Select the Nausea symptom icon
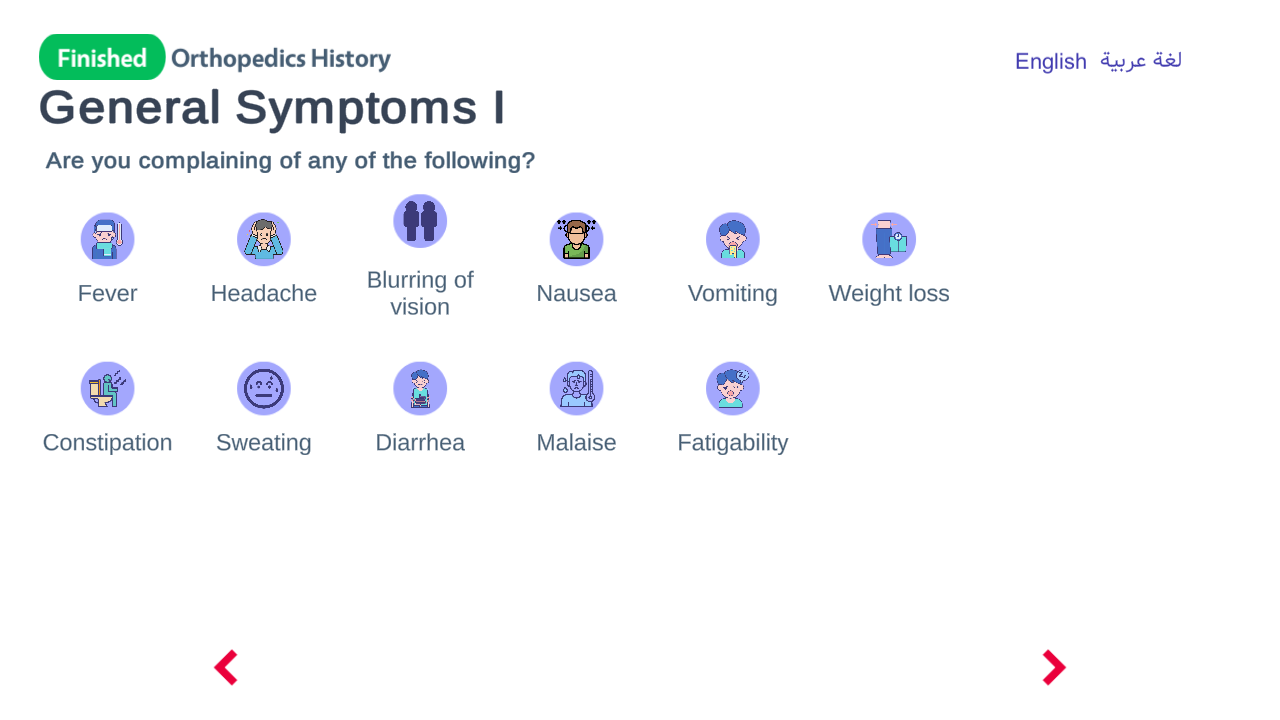This screenshot has width=1280, height=720. click(576, 239)
